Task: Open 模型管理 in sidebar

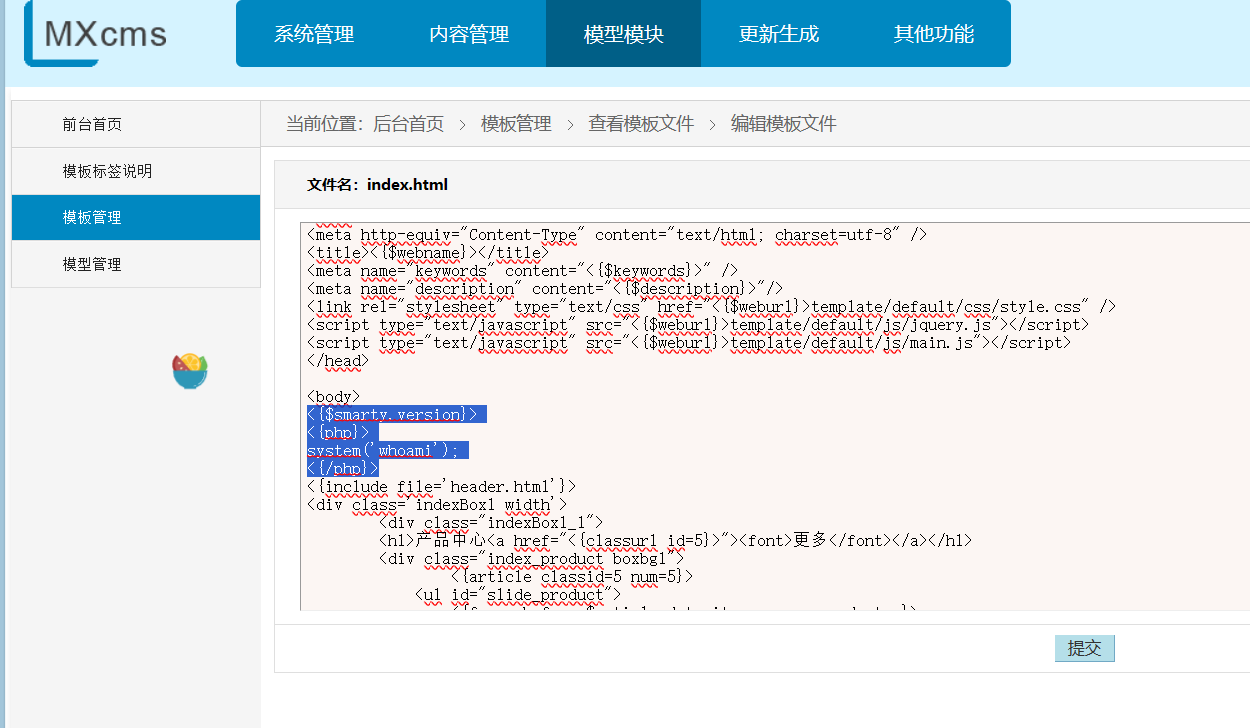Action: (136, 264)
